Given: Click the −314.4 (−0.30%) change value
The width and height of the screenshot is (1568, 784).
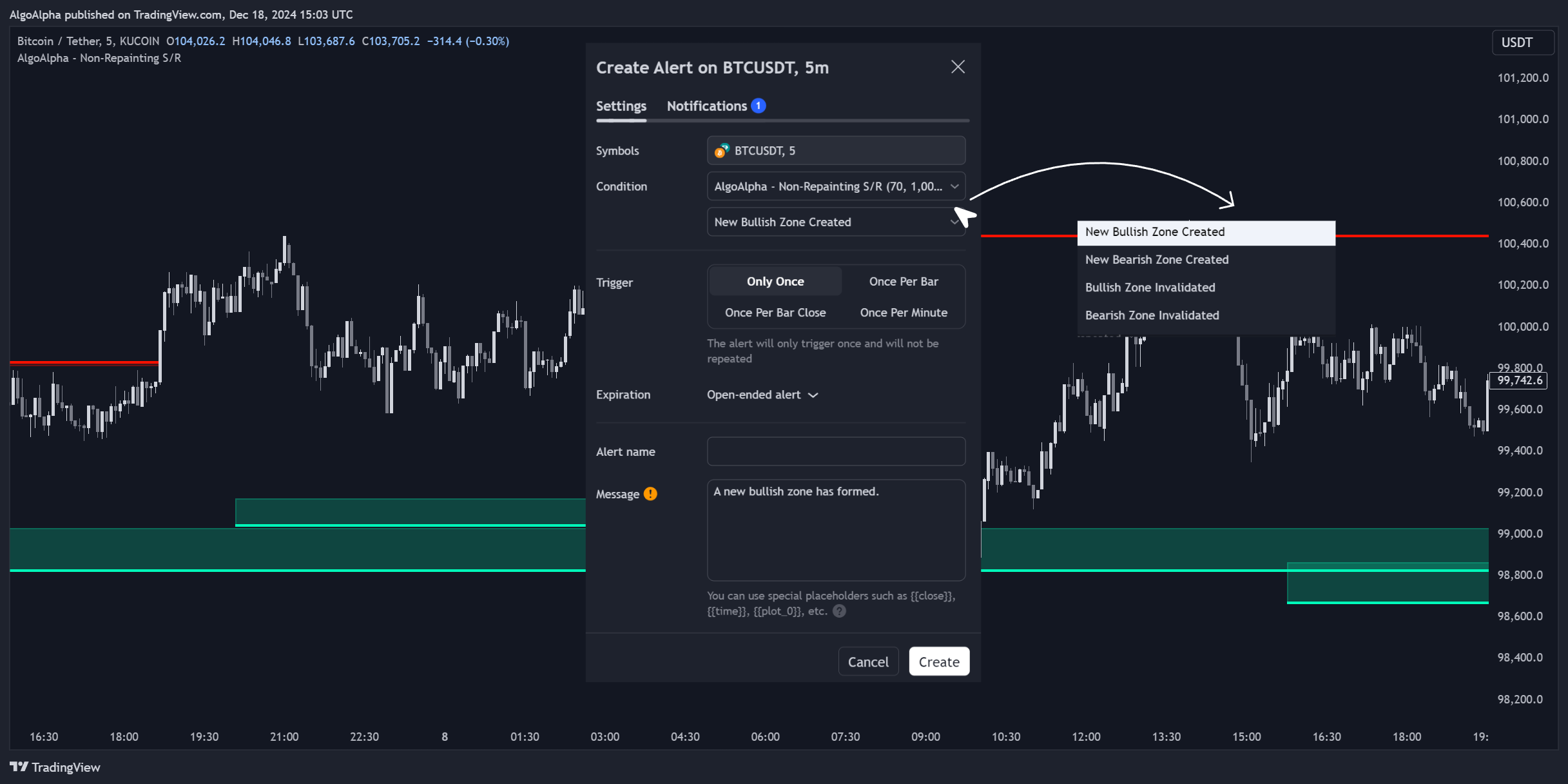Looking at the screenshot, I should coord(468,41).
